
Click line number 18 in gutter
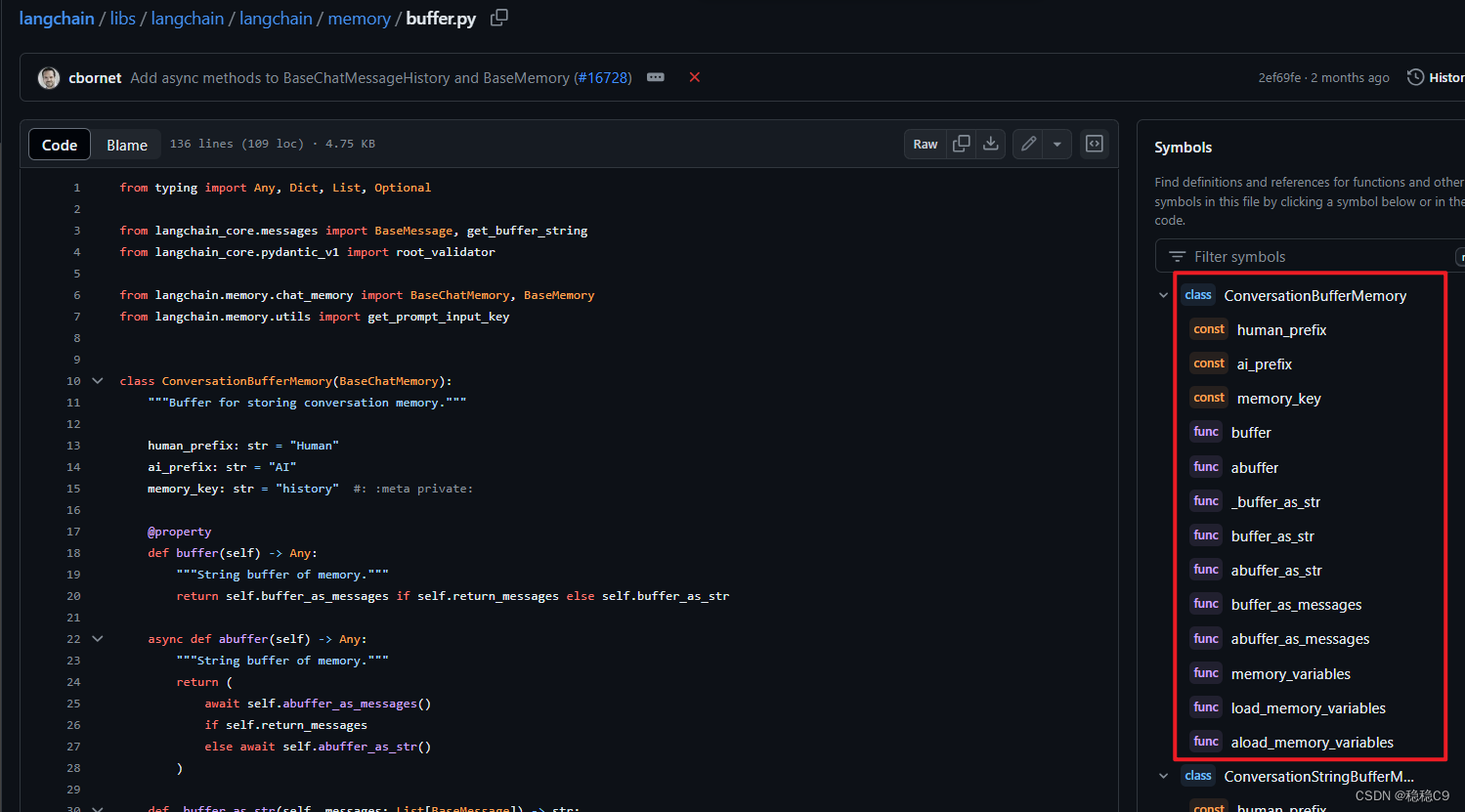coord(73,553)
